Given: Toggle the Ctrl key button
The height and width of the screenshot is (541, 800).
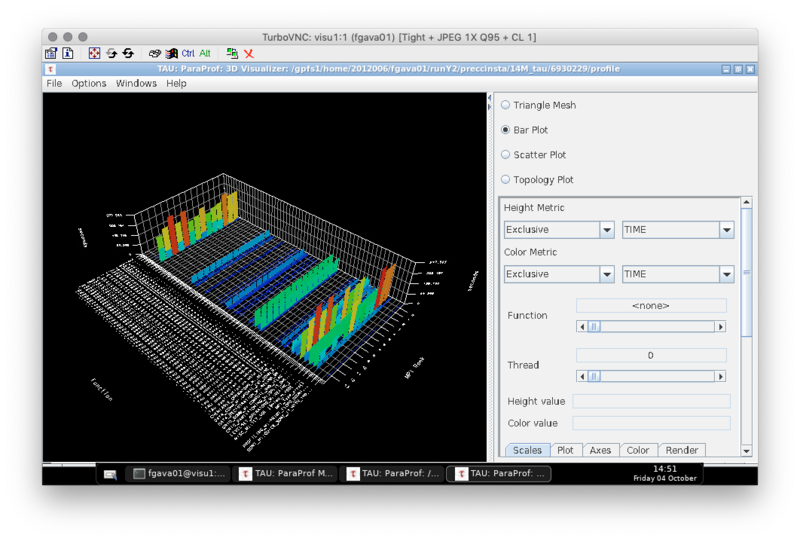Looking at the screenshot, I should point(188,53).
